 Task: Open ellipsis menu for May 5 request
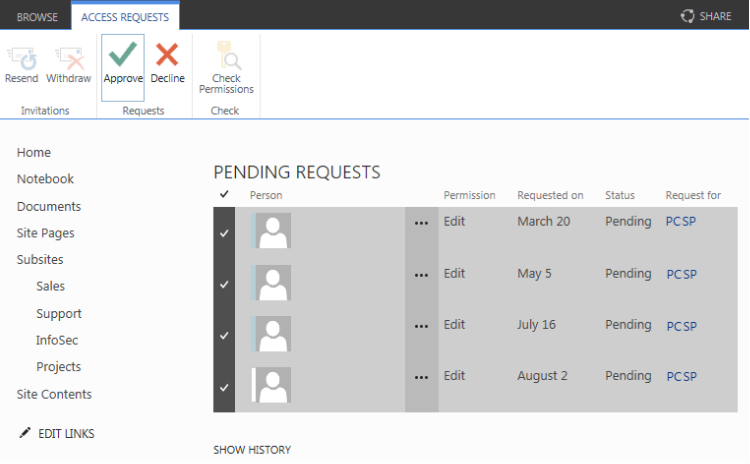421,276
